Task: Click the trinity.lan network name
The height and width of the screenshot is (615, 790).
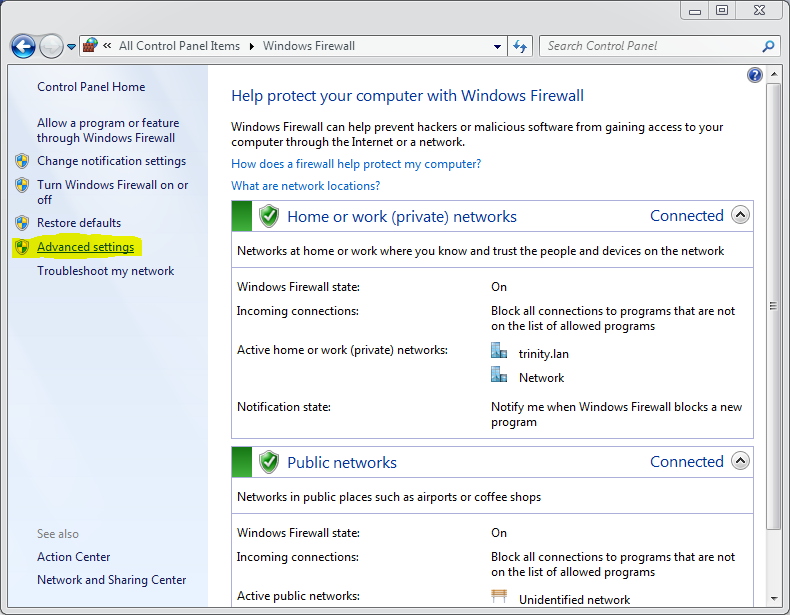Action: click(544, 354)
